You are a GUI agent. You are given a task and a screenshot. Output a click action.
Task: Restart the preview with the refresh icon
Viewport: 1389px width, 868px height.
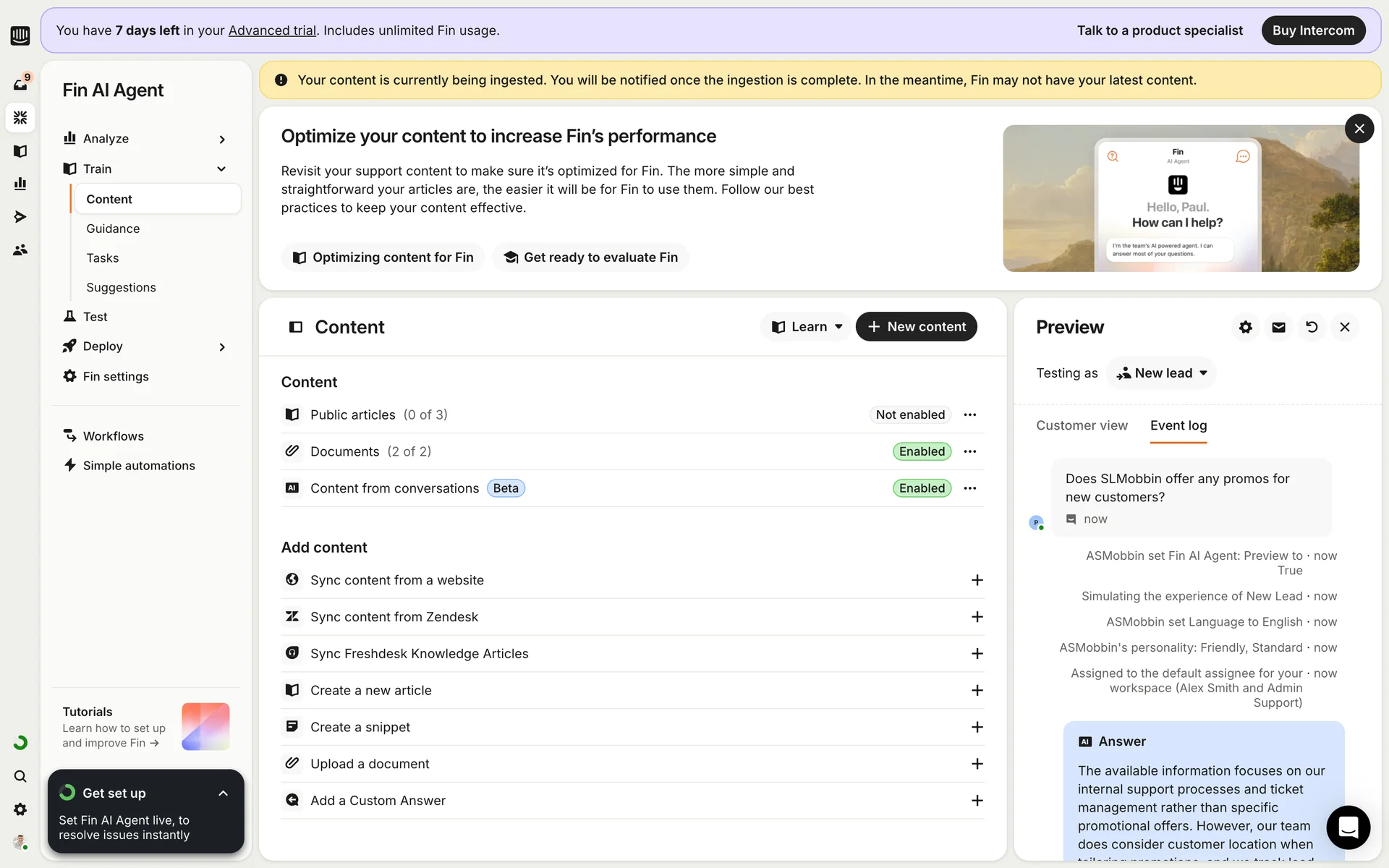pyautogui.click(x=1312, y=327)
